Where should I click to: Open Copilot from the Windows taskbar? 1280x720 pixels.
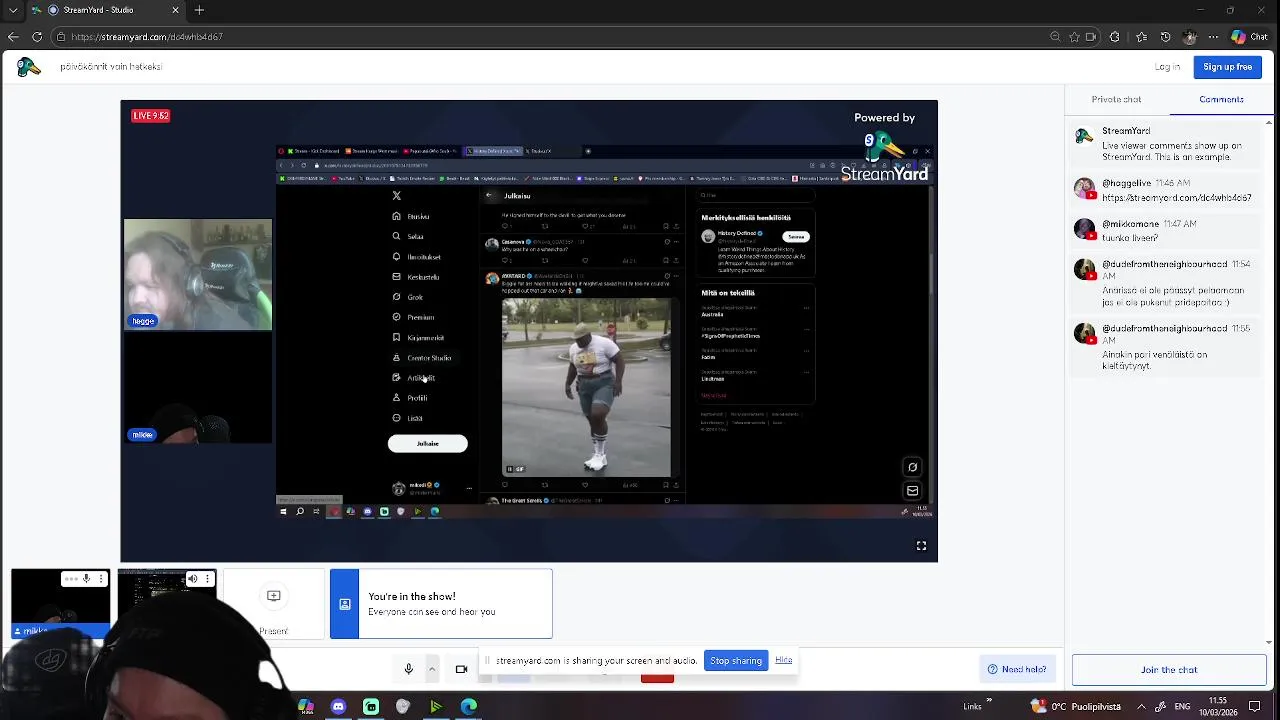(x=306, y=707)
